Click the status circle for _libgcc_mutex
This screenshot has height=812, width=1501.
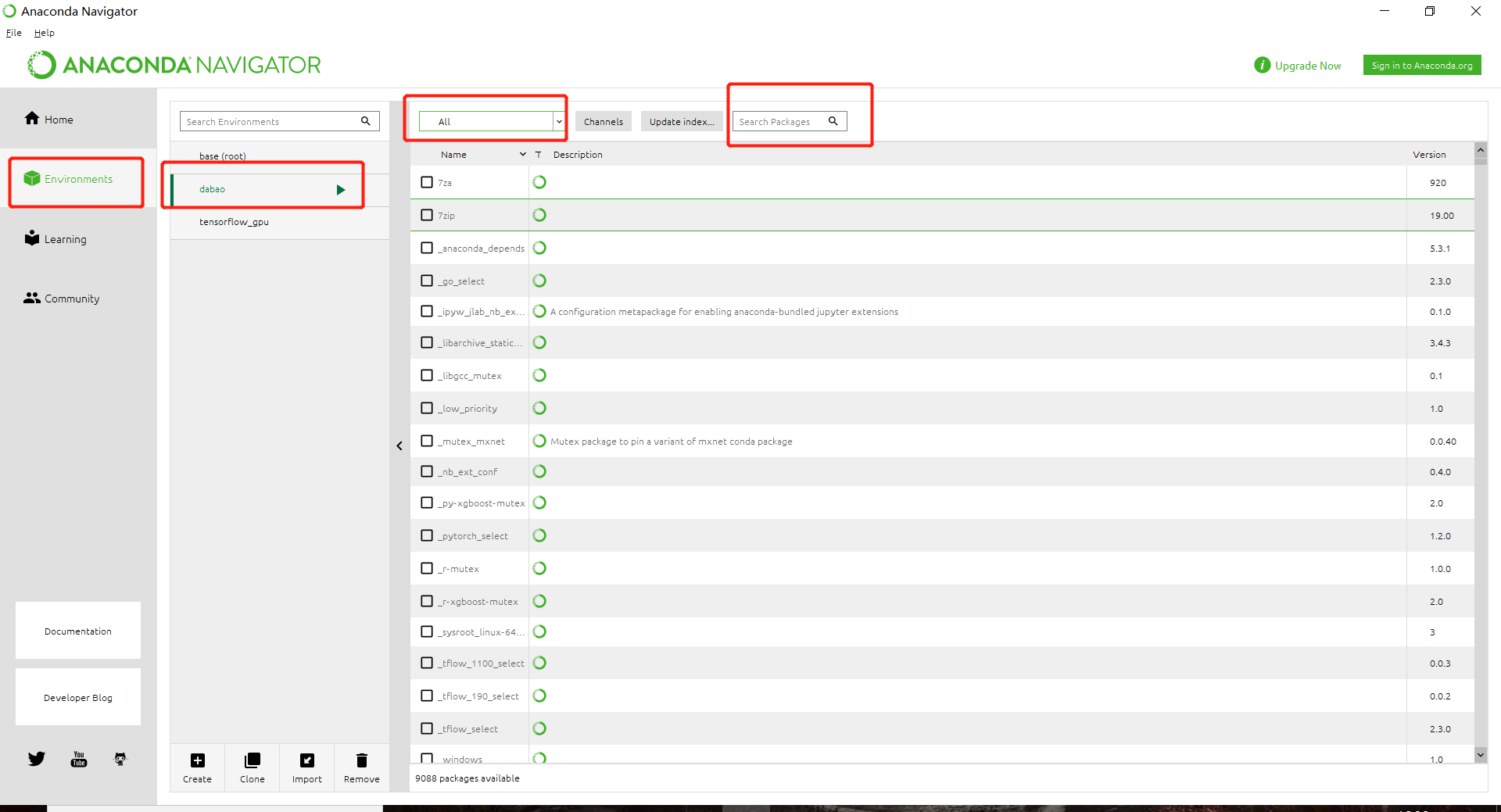[539, 375]
